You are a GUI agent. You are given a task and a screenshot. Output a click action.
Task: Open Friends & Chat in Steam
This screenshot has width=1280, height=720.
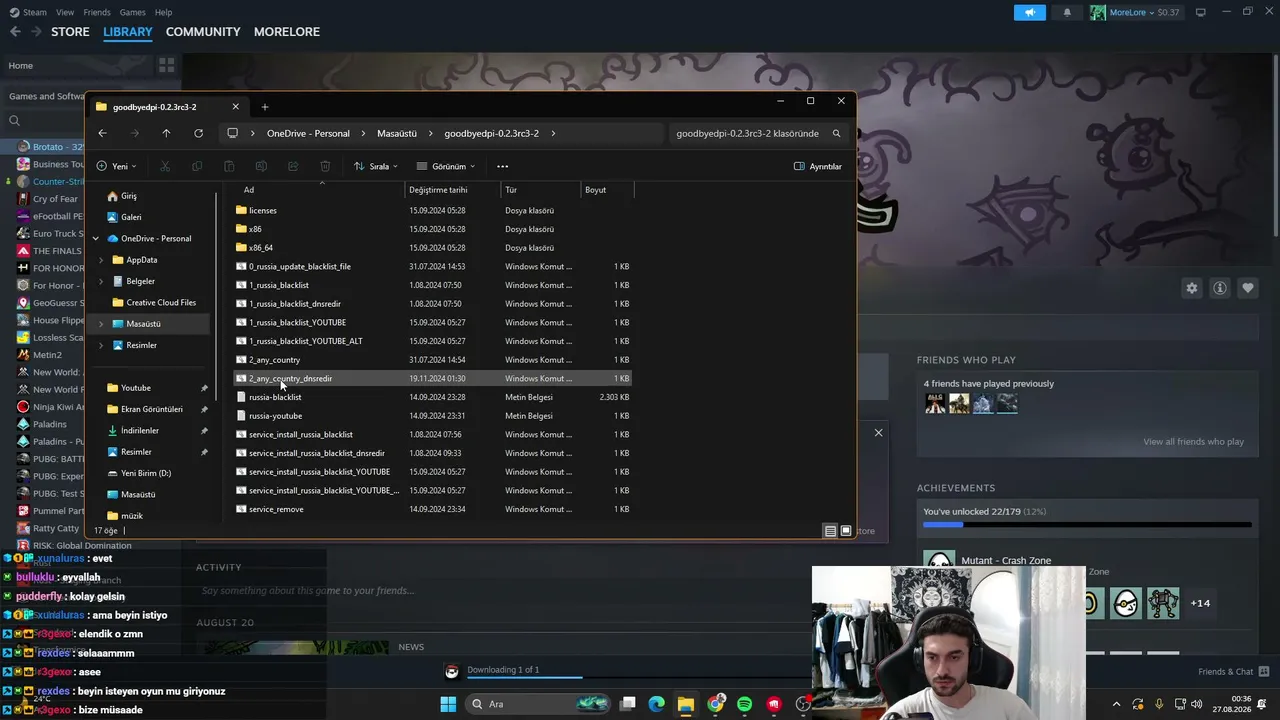coord(1233,672)
